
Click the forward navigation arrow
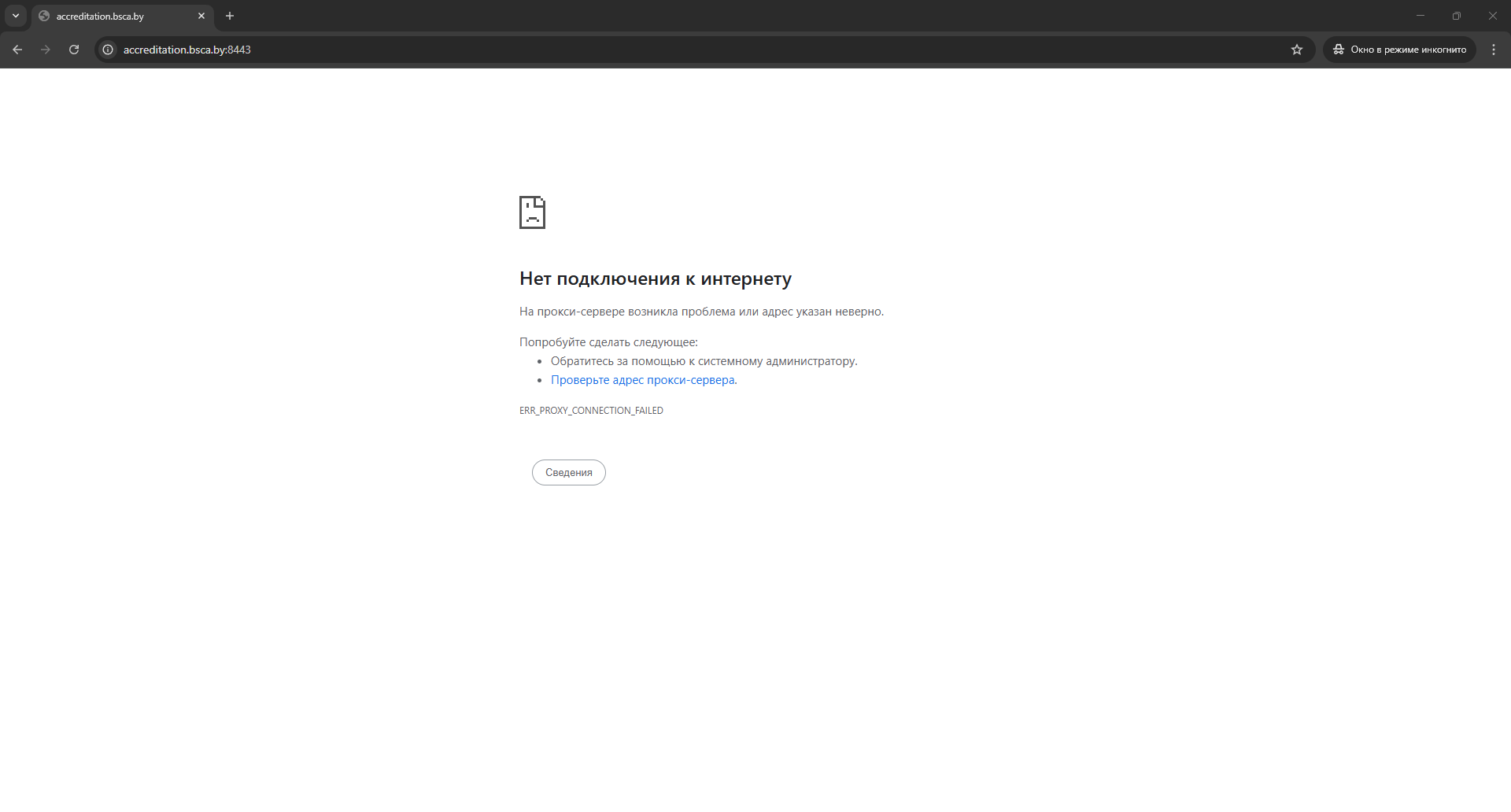point(46,50)
